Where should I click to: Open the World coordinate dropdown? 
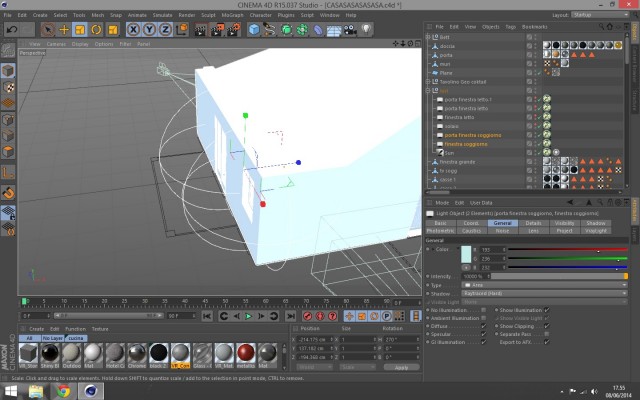(314, 367)
